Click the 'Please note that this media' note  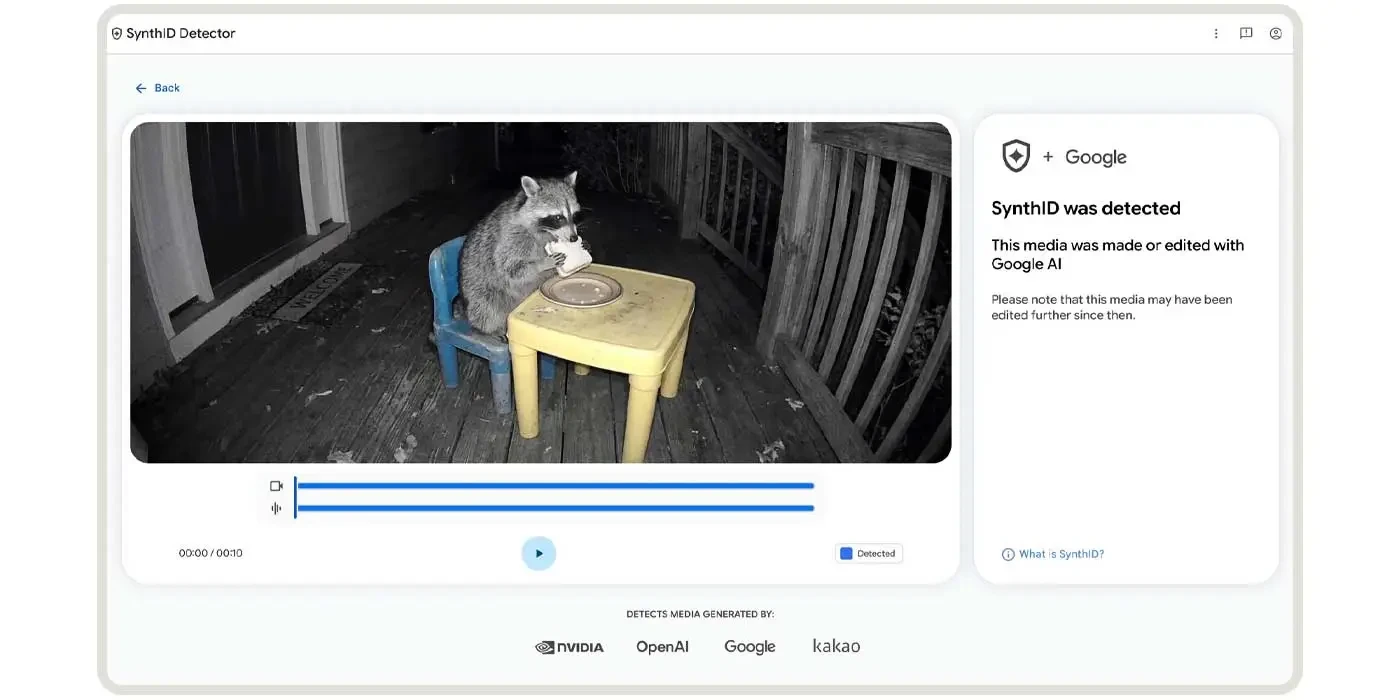[x=1111, y=307]
